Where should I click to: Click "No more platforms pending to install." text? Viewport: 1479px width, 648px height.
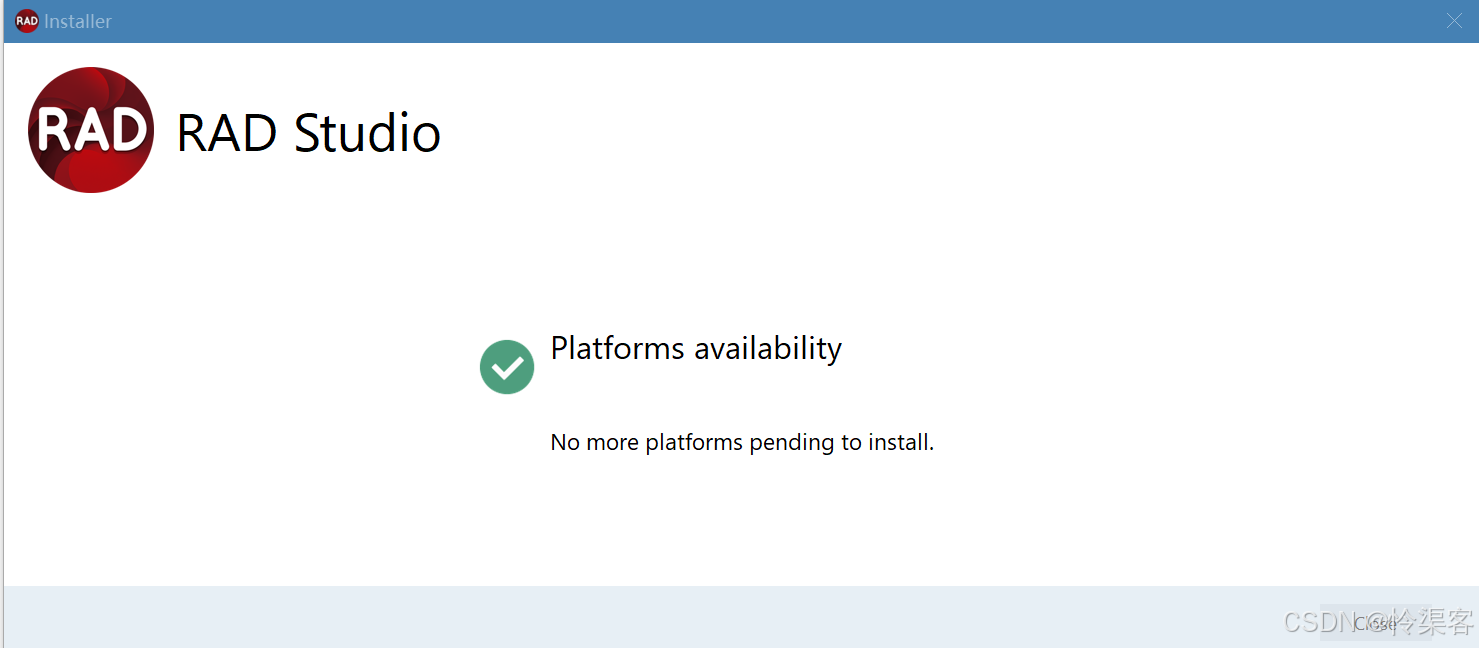742,442
